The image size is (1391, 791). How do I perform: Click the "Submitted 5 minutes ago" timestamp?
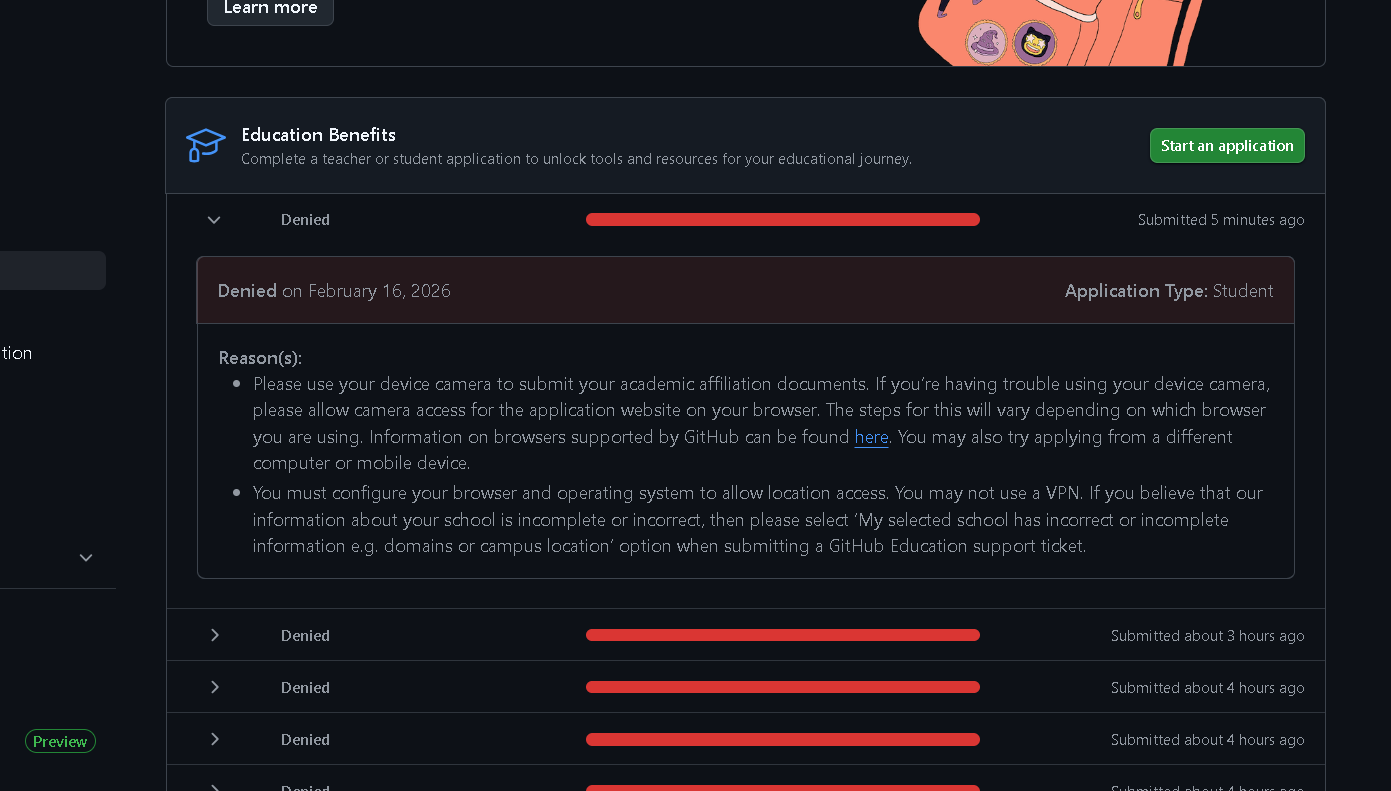pyautogui.click(x=1220, y=220)
